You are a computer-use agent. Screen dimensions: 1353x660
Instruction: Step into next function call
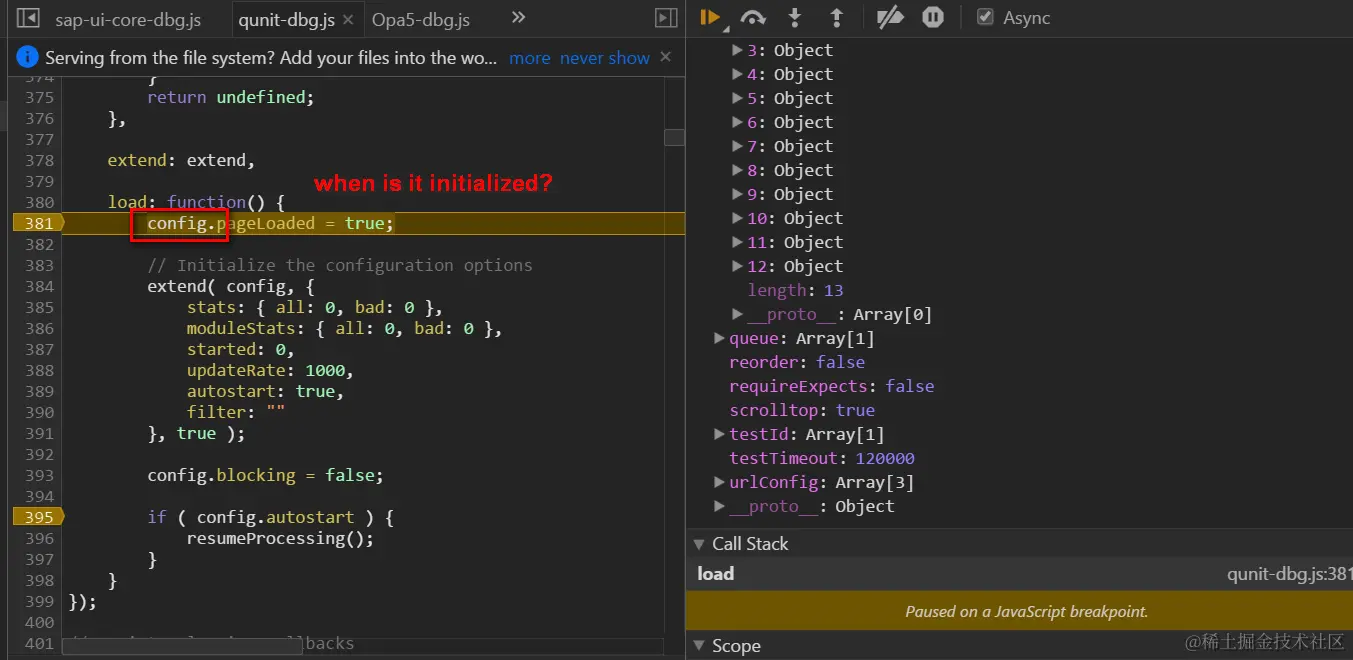tap(795, 17)
